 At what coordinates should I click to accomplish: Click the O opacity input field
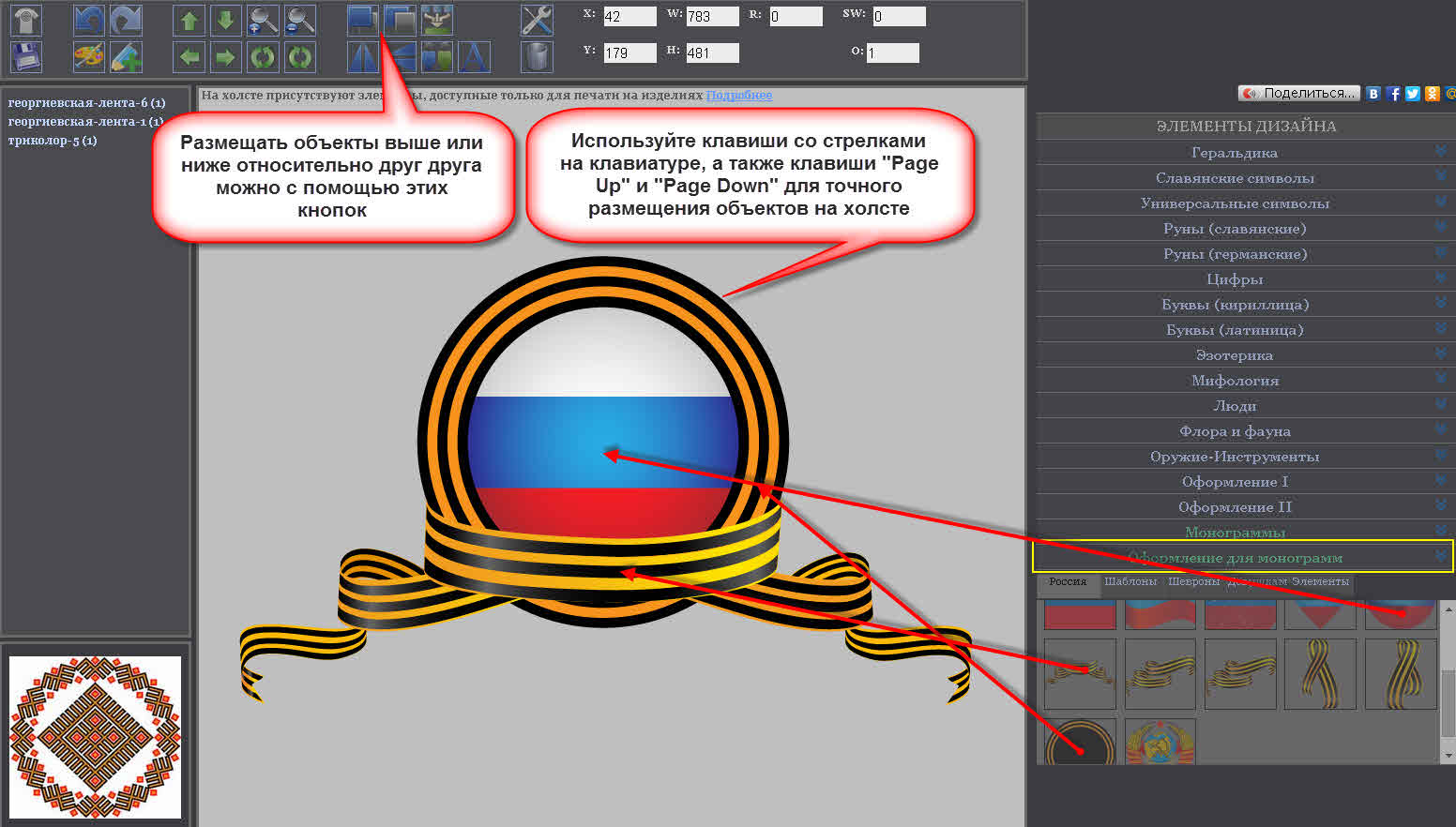(892, 53)
